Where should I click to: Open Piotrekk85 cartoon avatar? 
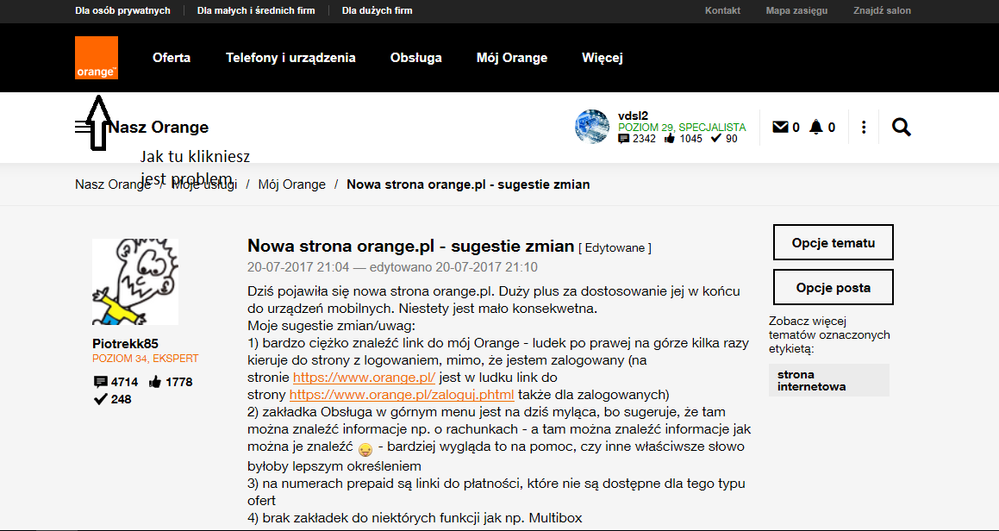point(134,282)
